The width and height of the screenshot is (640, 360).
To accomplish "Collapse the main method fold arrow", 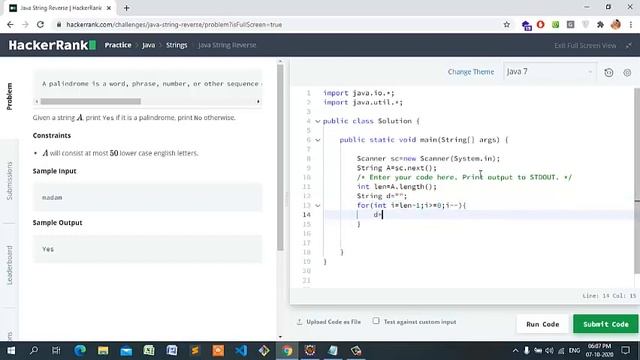I will click(318, 140).
